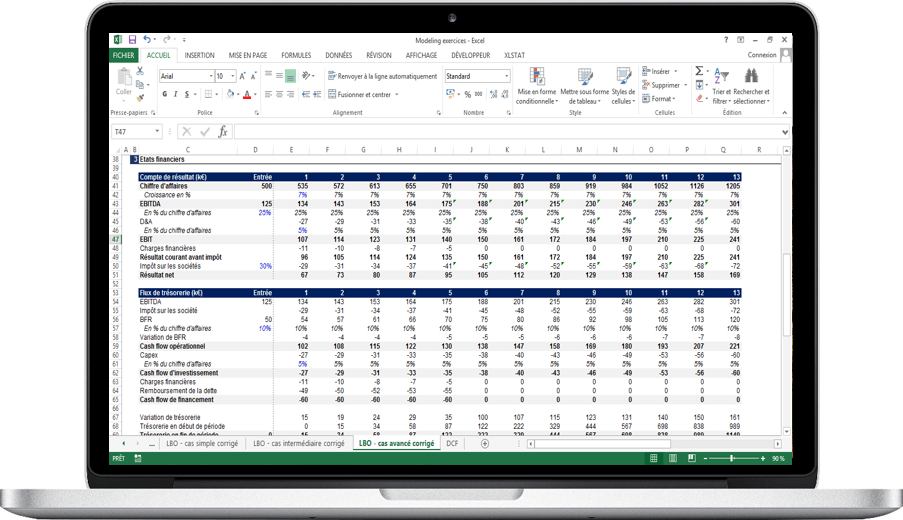The image size is (903, 520).
Task: Open Trier et filtrer
Action: 721,86
